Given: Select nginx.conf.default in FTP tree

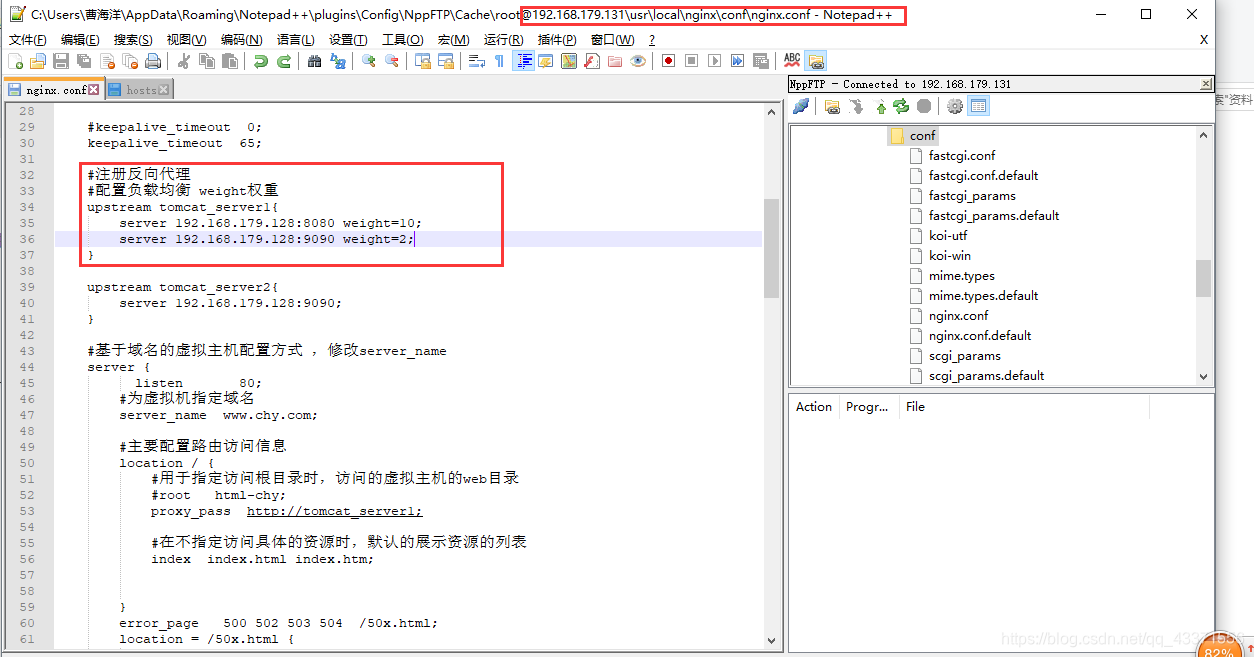Looking at the screenshot, I should (x=979, y=335).
